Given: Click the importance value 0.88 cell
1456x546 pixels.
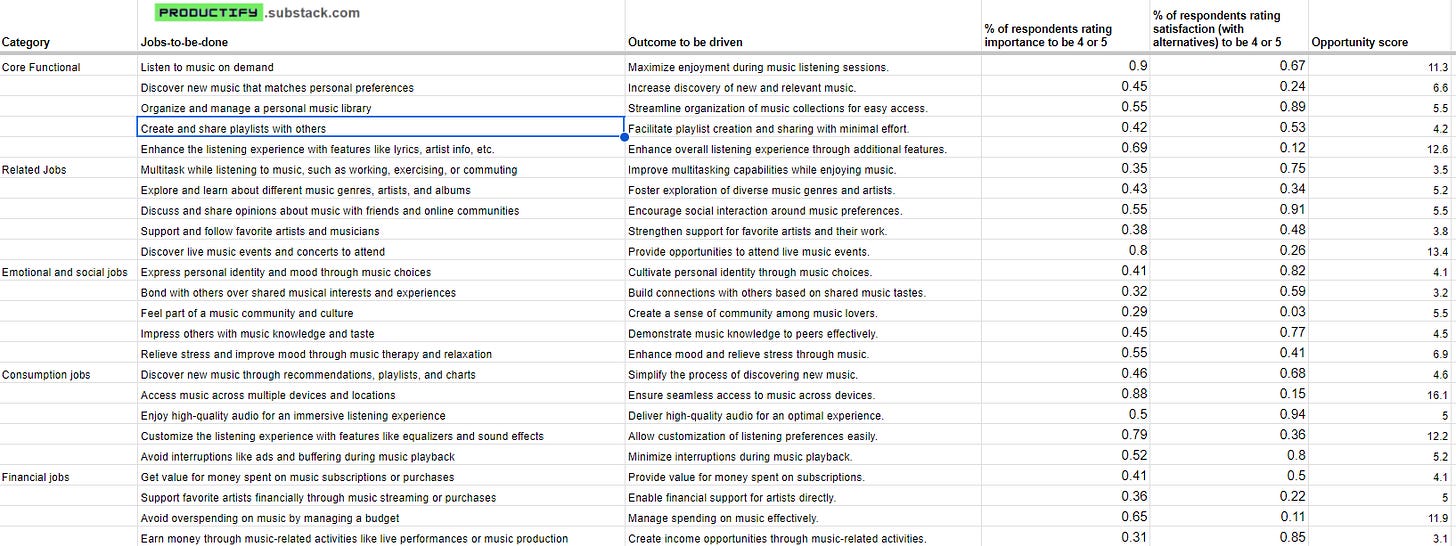Looking at the screenshot, I should pos(1065,395).
